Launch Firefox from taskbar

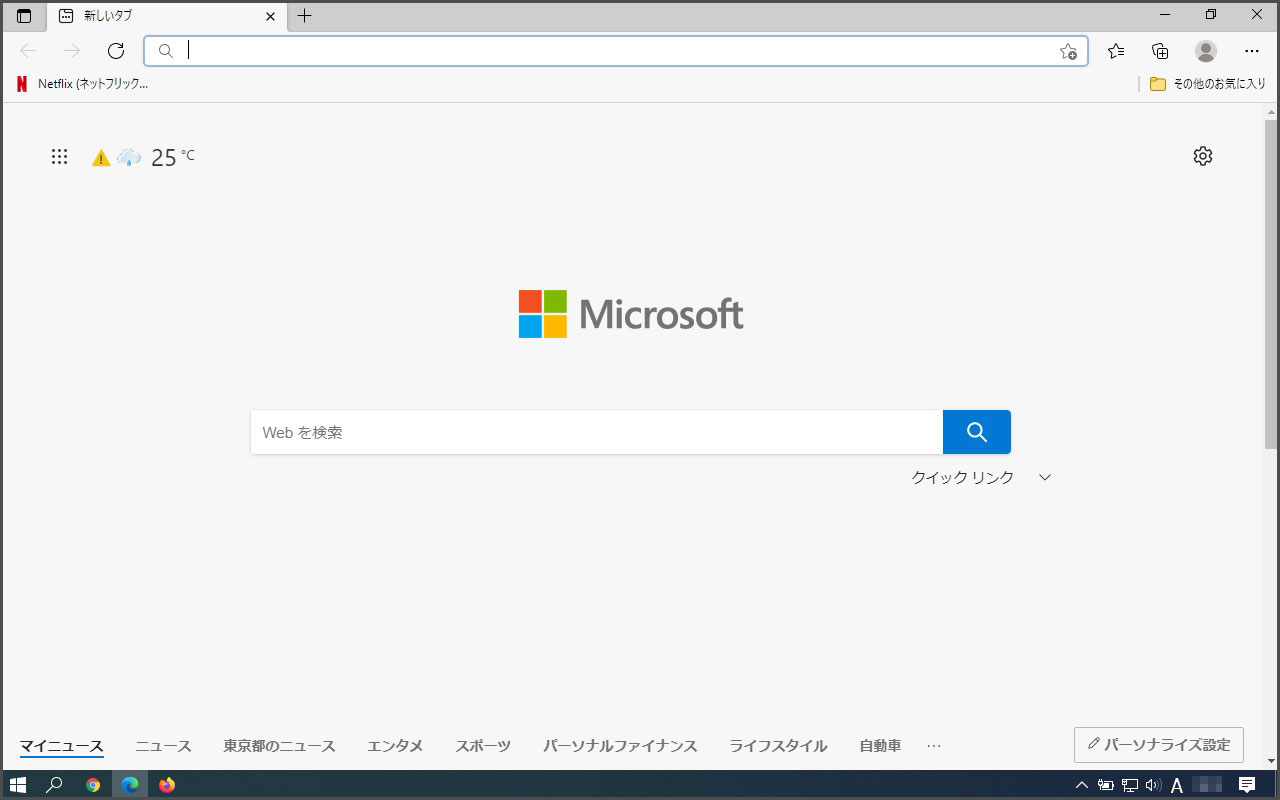pyautogui.click(x=167, y=785)
